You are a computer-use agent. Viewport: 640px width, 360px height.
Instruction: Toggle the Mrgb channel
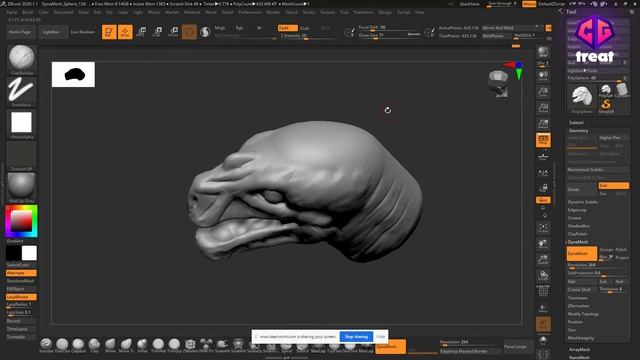pyautogui.click(x=220, y=28)
